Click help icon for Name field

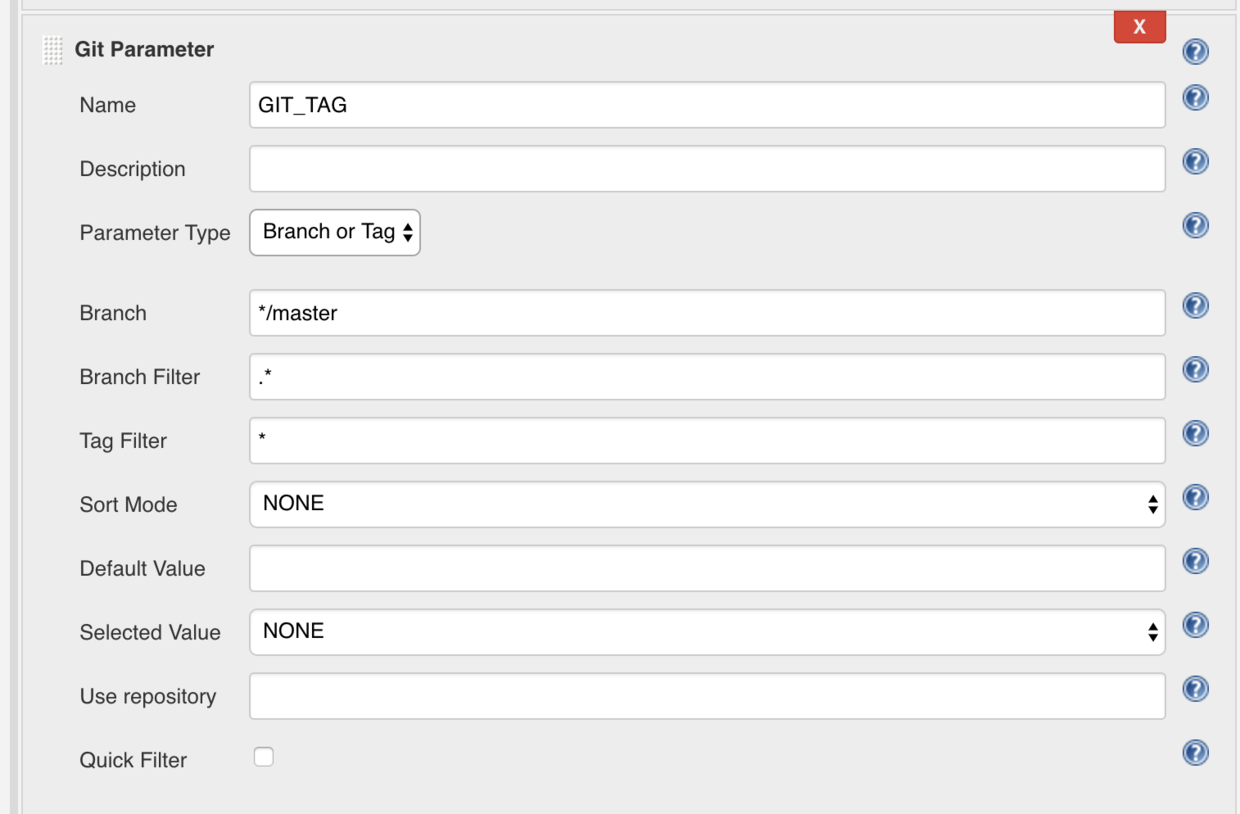tap(1195, 98)
